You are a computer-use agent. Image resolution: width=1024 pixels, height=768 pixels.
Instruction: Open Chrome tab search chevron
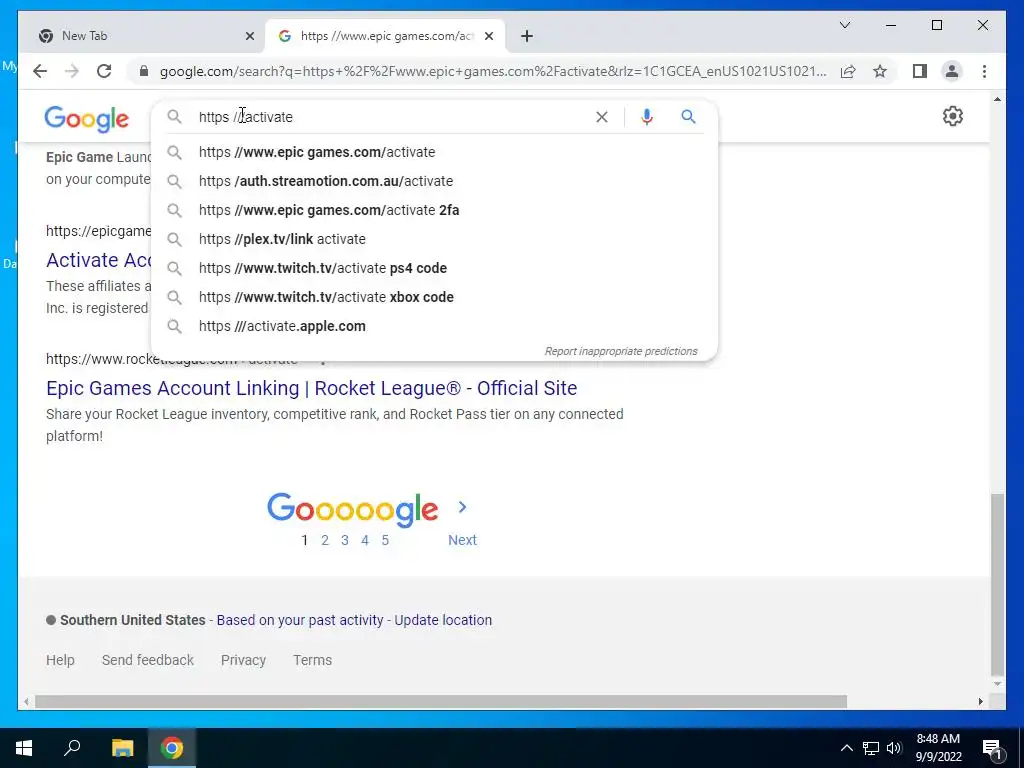pos(844,25)
